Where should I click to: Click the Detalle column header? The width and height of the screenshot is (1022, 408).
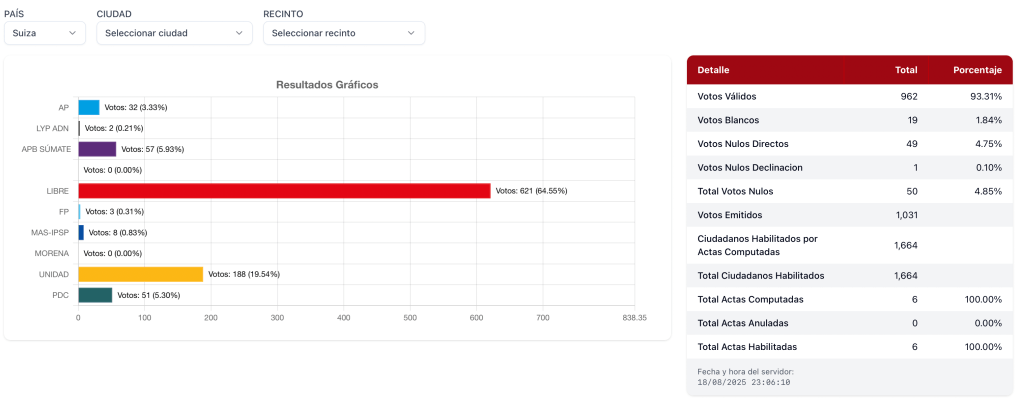tap(713, 71)
